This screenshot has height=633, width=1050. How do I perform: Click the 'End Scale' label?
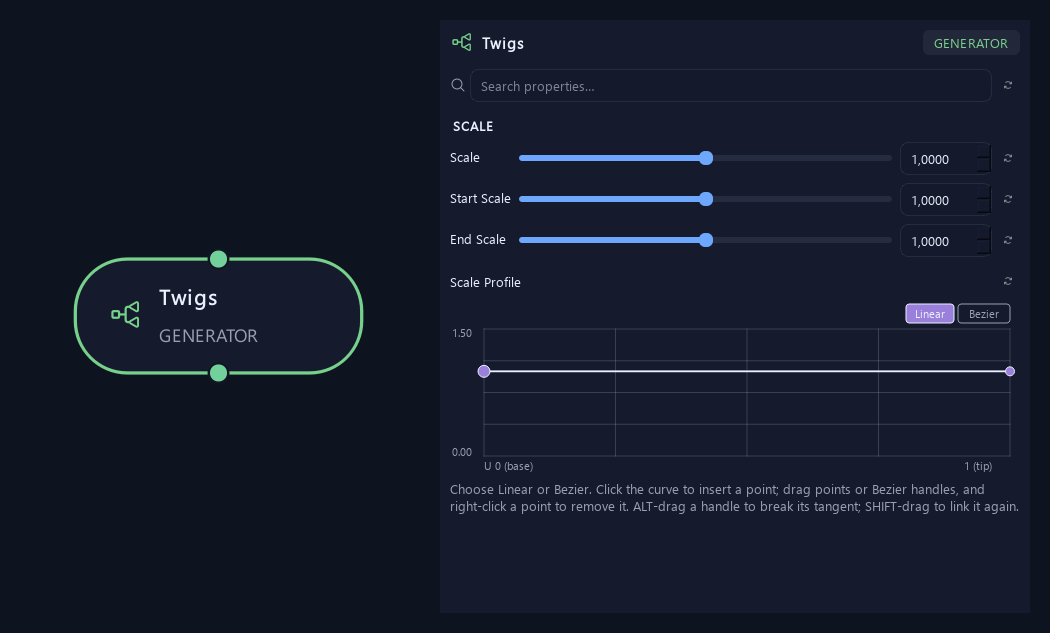pos(477,240)
